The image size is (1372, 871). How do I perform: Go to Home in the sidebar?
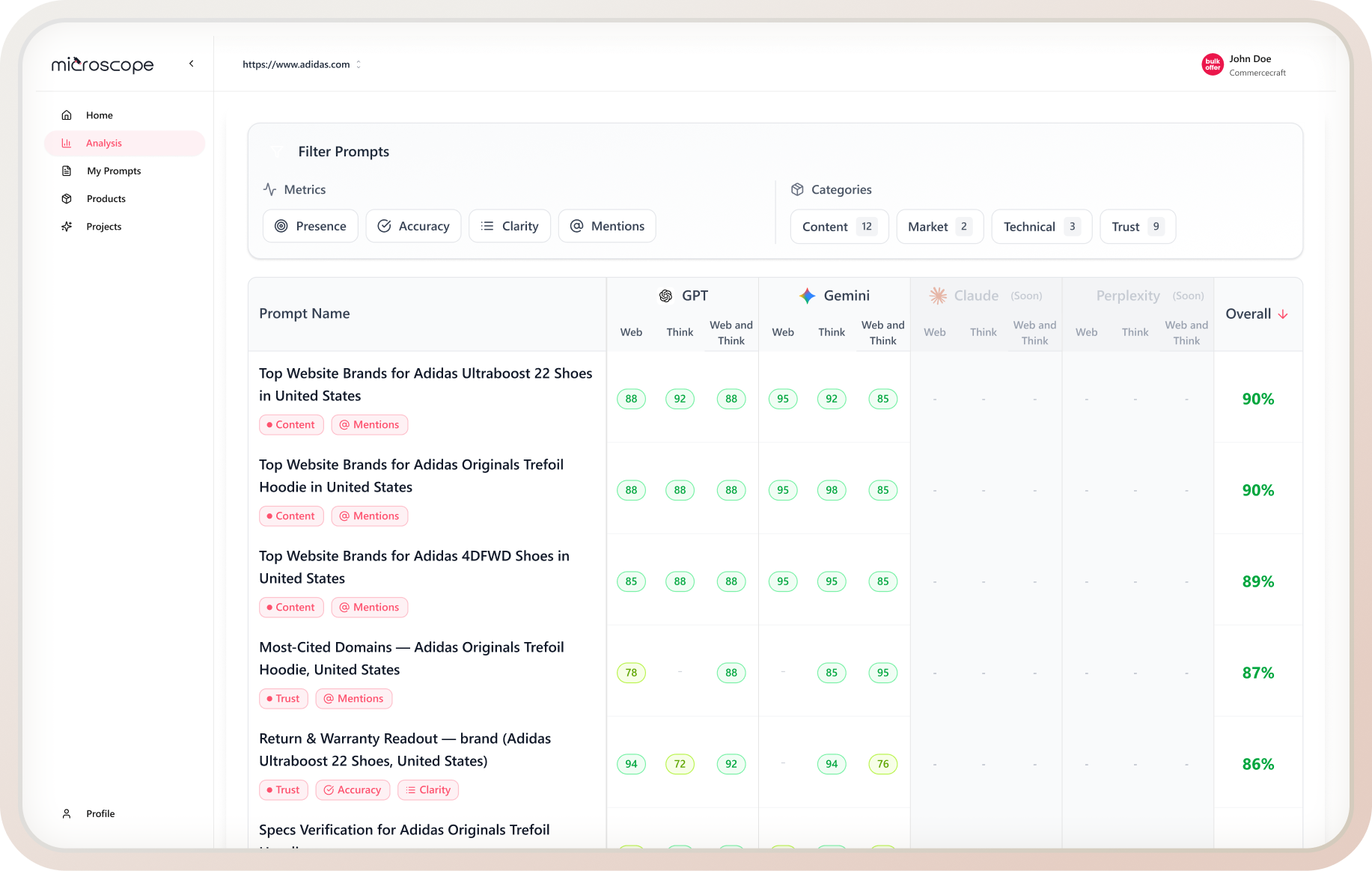pyautogui.click(x=124, y=115)
